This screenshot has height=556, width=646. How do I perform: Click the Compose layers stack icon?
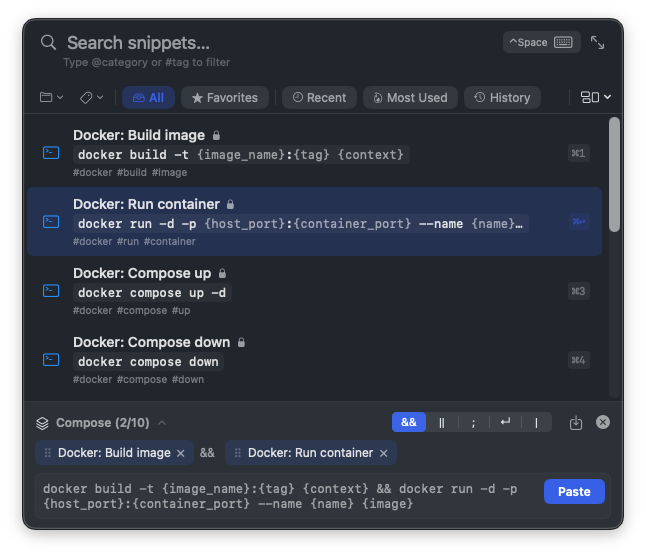tap(42, 423)
